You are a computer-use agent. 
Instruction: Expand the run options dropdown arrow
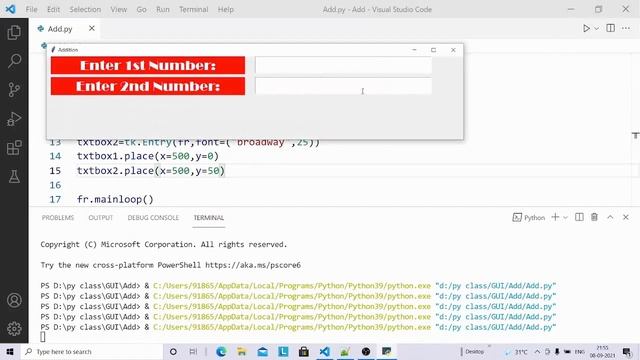[596, 29]
